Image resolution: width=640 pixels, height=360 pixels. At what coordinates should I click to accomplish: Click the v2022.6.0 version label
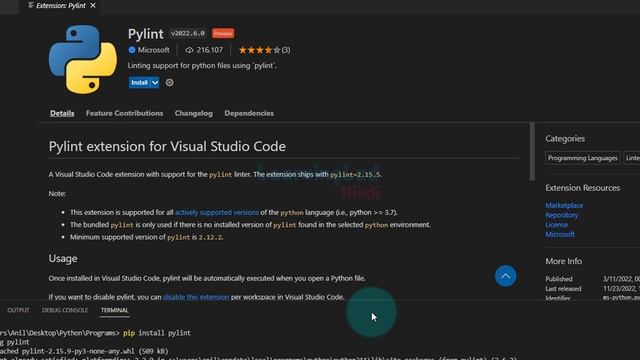[x=188, y=33]
